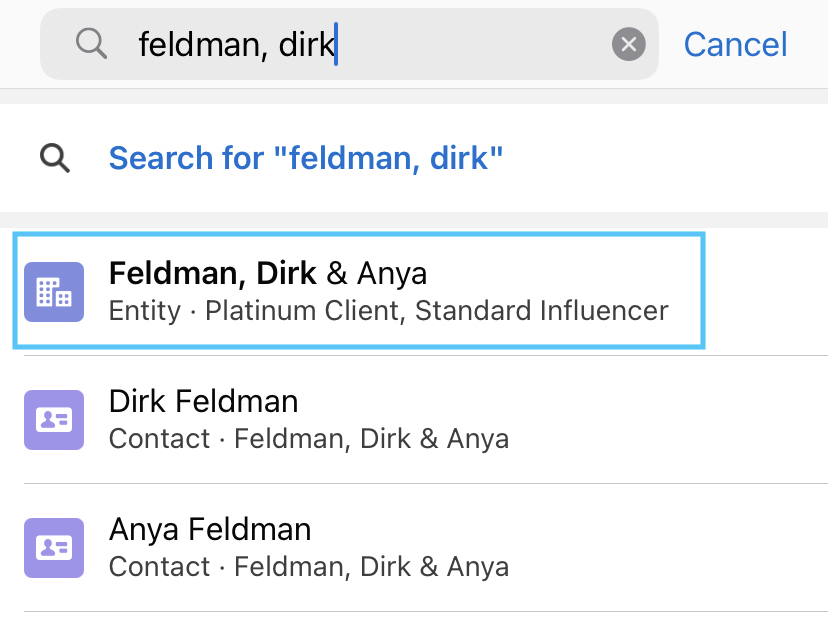Image resolution: width=828 pixels, height=618 pixels.
Task: Click inside the 'feldman, dirk' search field
Action: click(349, 44)
